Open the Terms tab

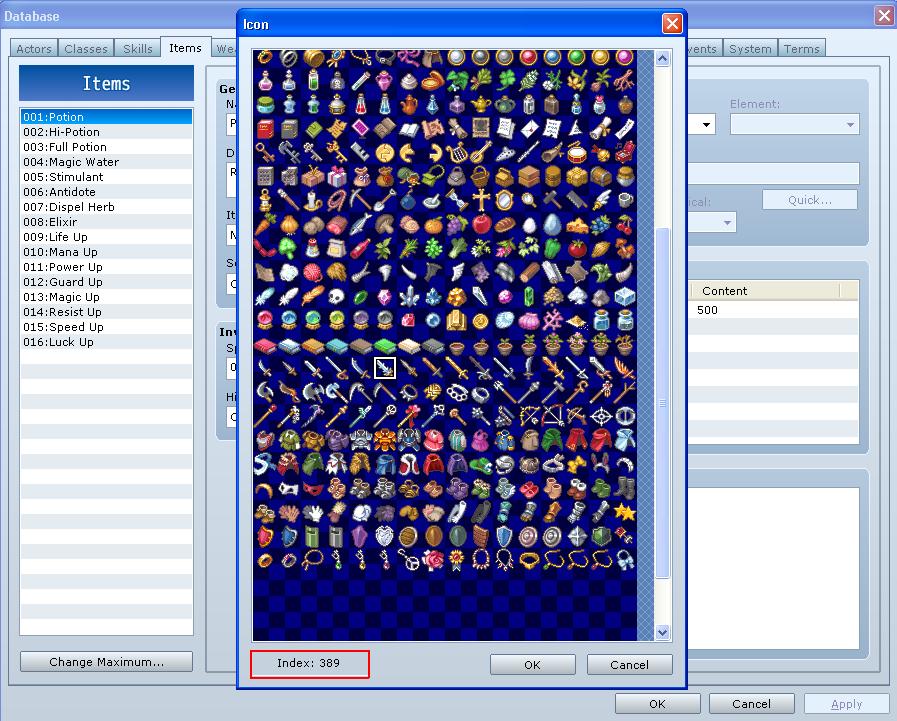point(802,47)
